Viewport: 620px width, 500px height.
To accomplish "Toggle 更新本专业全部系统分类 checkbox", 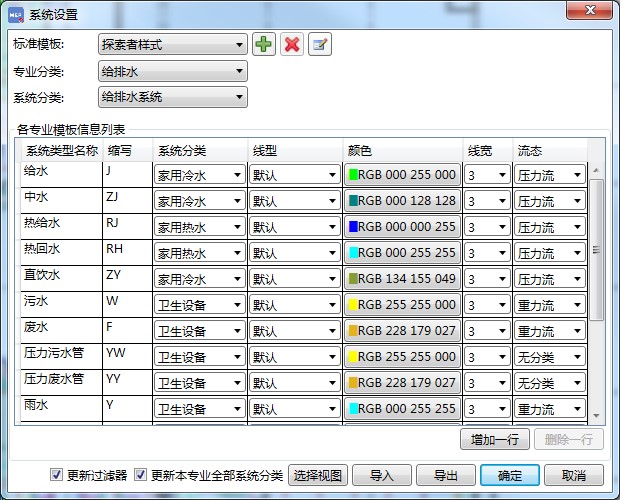I will (141, 475).
